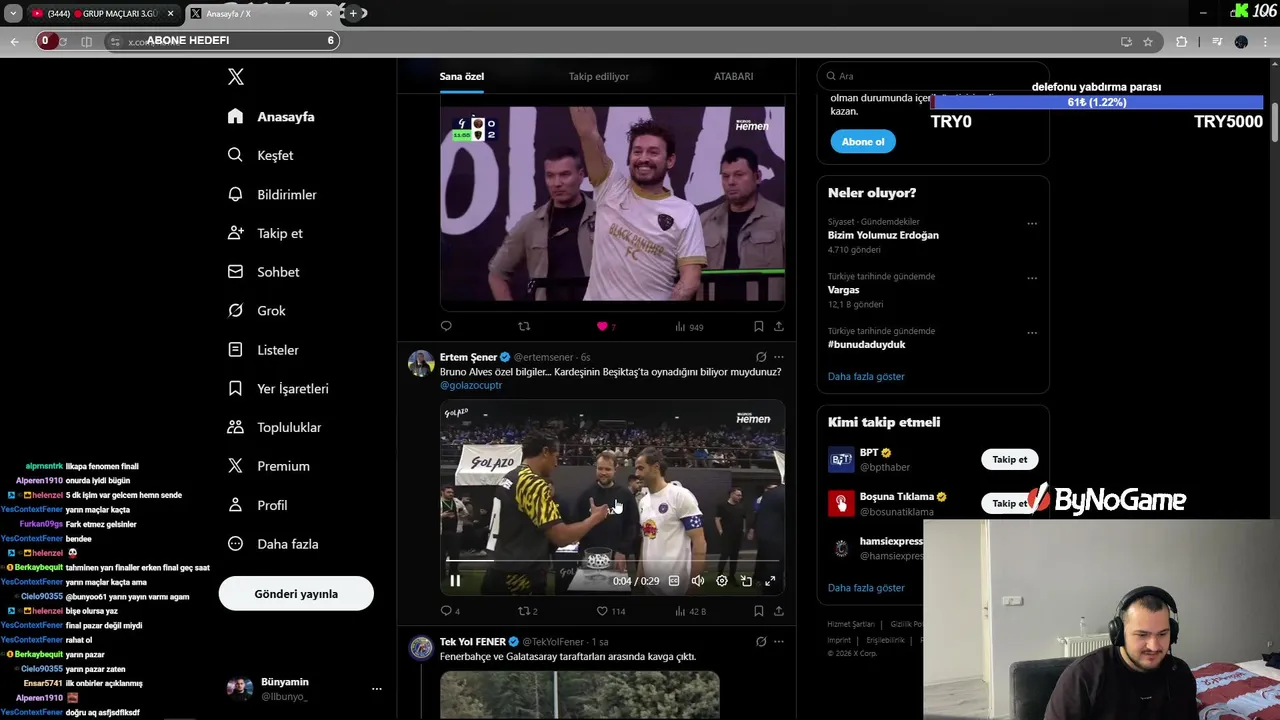Follow BPT with Takip et button
1280x720 pixels.
[1009, 460]
